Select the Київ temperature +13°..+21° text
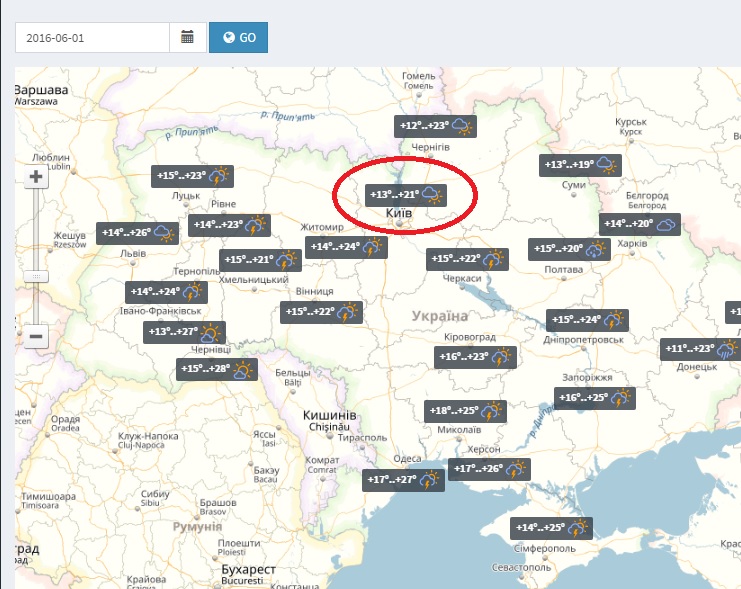Screen dimensions: 741x589 [394, 195]
